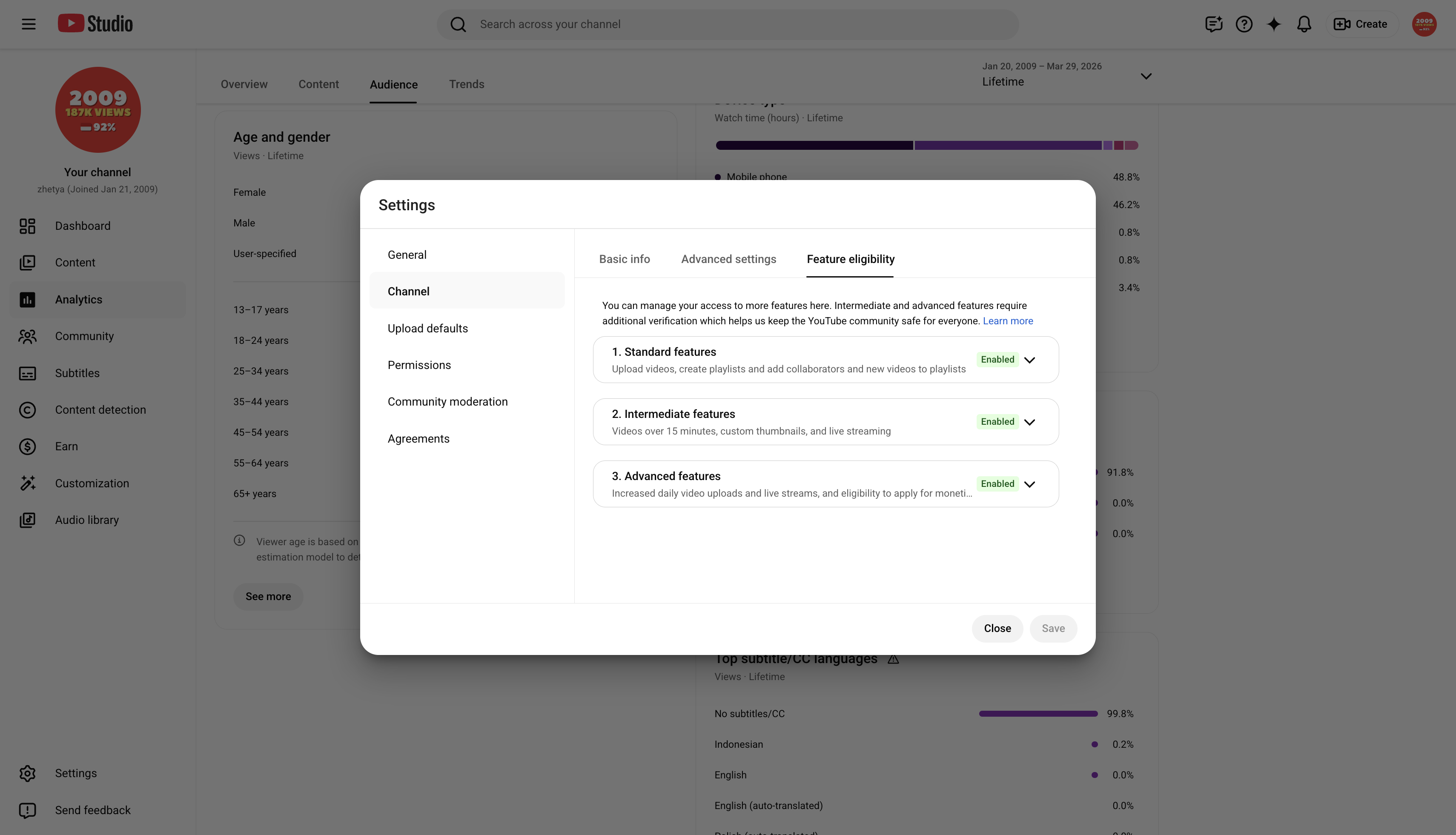This screenshot has height=835, width=1456.
Task: Click the Save button
Action: pyautogui.click(x=1053, y=629)
